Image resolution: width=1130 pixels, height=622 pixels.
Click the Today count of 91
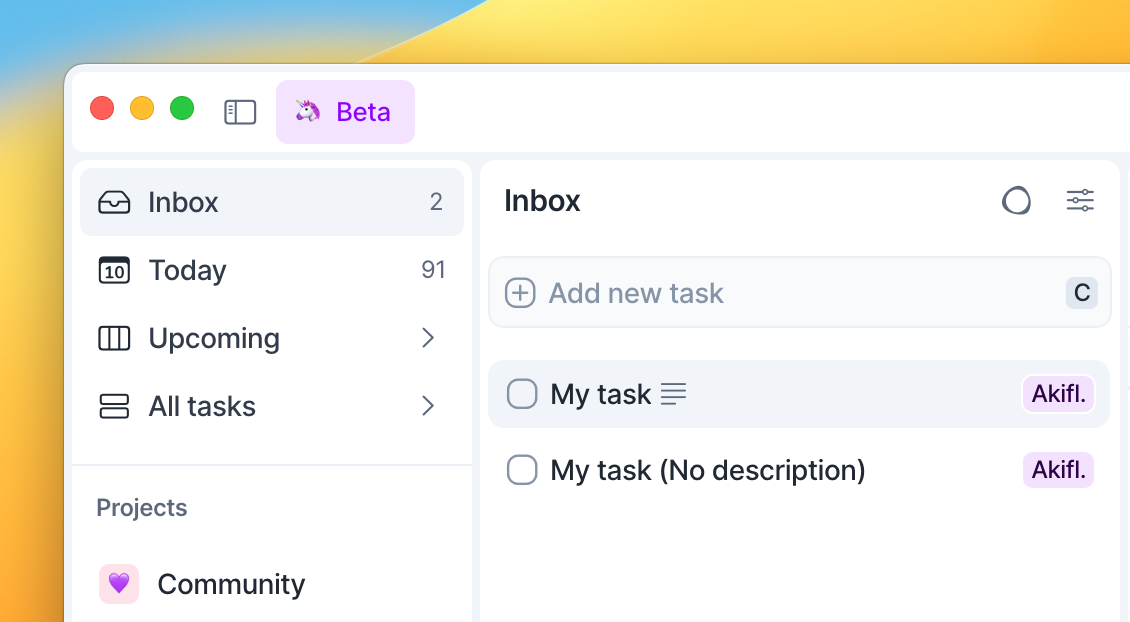pos(433,270)
